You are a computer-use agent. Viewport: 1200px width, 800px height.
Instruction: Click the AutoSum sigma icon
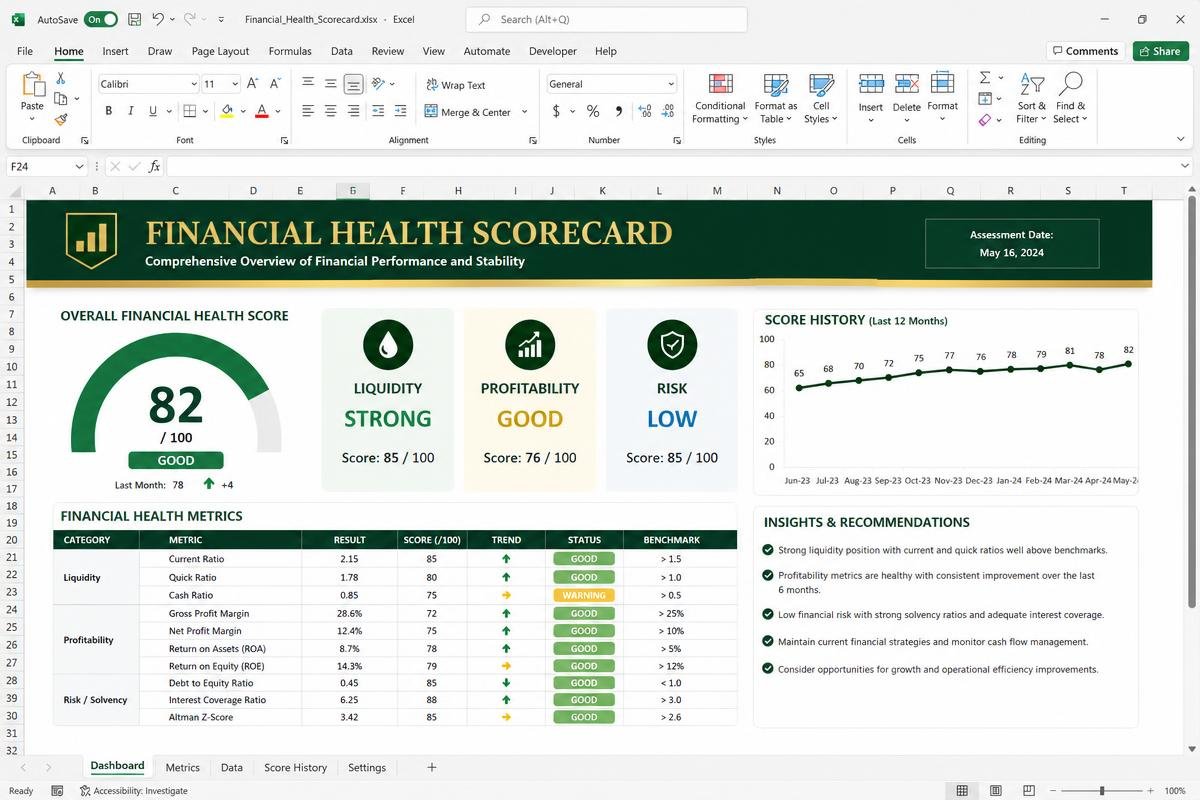tap(985, 78)
